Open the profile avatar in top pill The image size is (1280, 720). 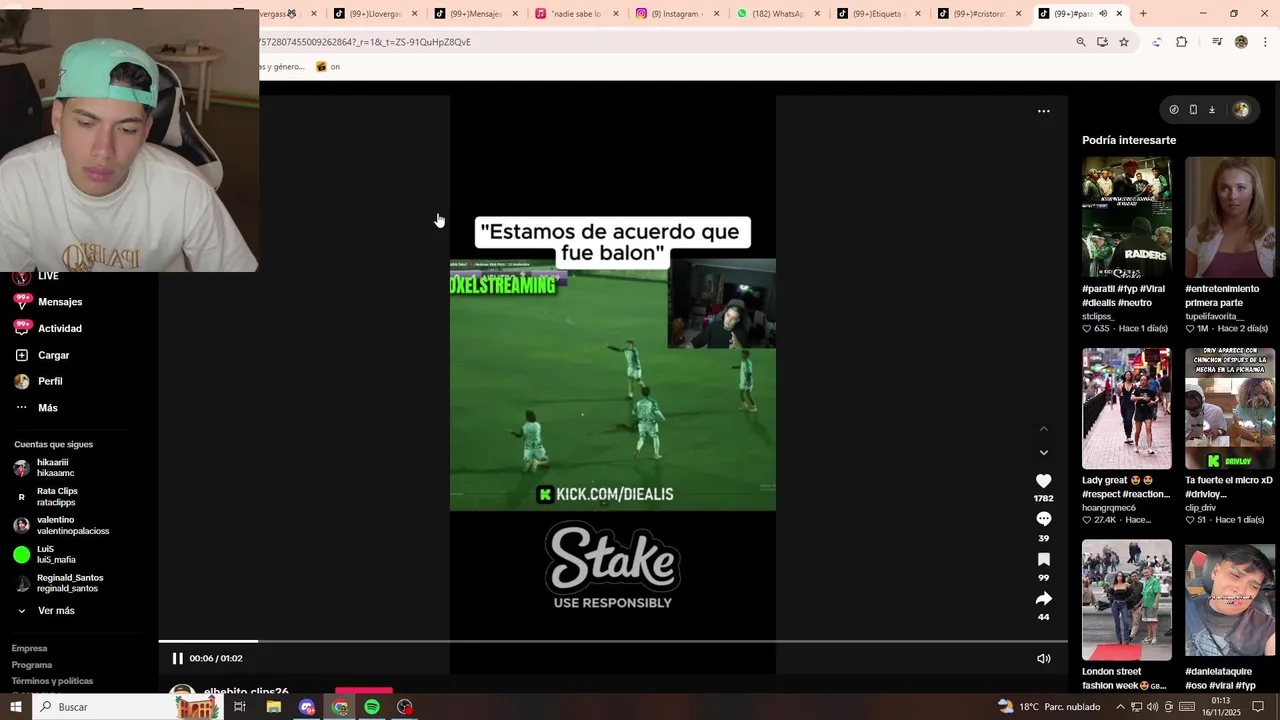1241,110
